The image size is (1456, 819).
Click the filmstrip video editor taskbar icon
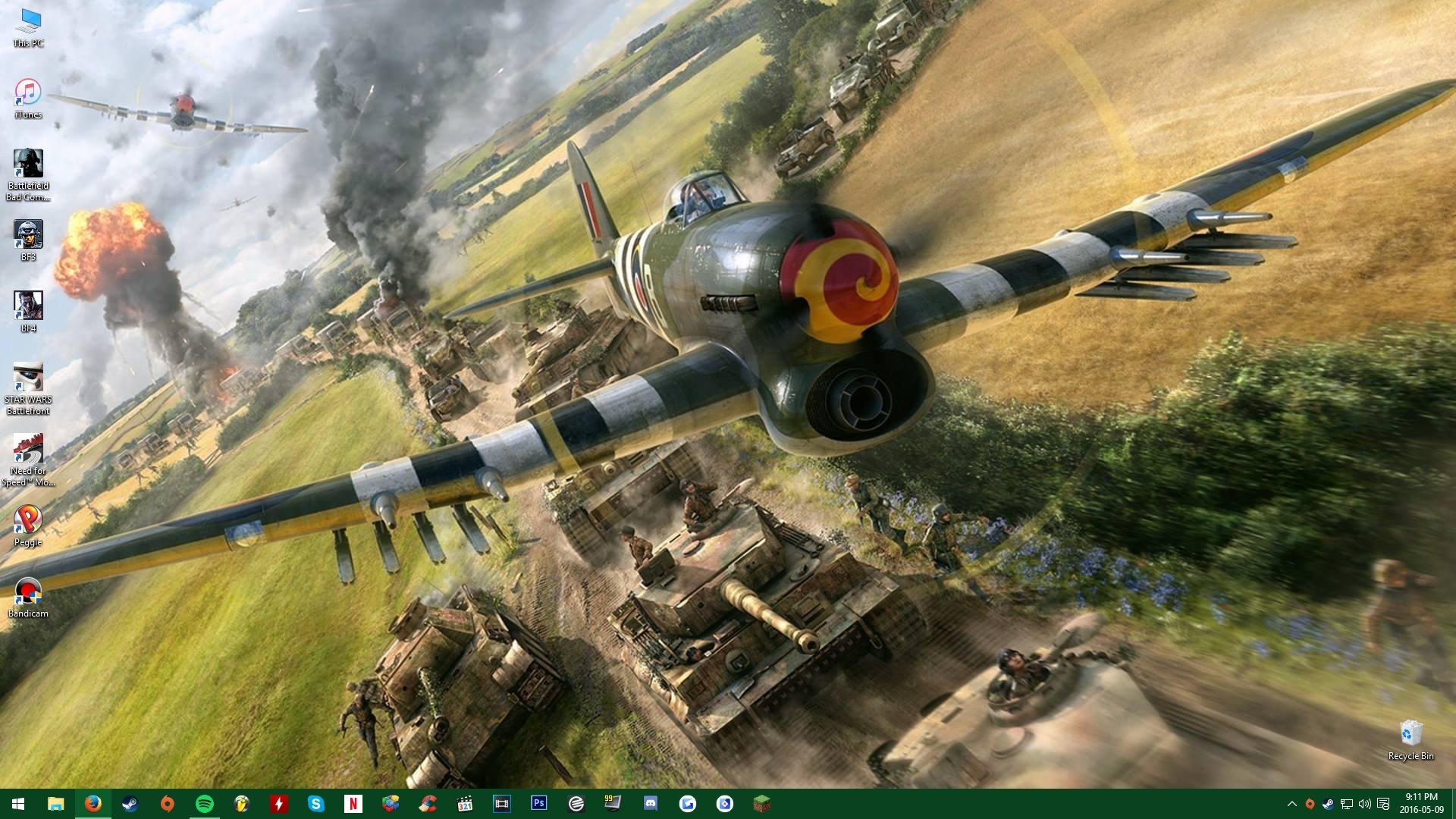(502, 804)
